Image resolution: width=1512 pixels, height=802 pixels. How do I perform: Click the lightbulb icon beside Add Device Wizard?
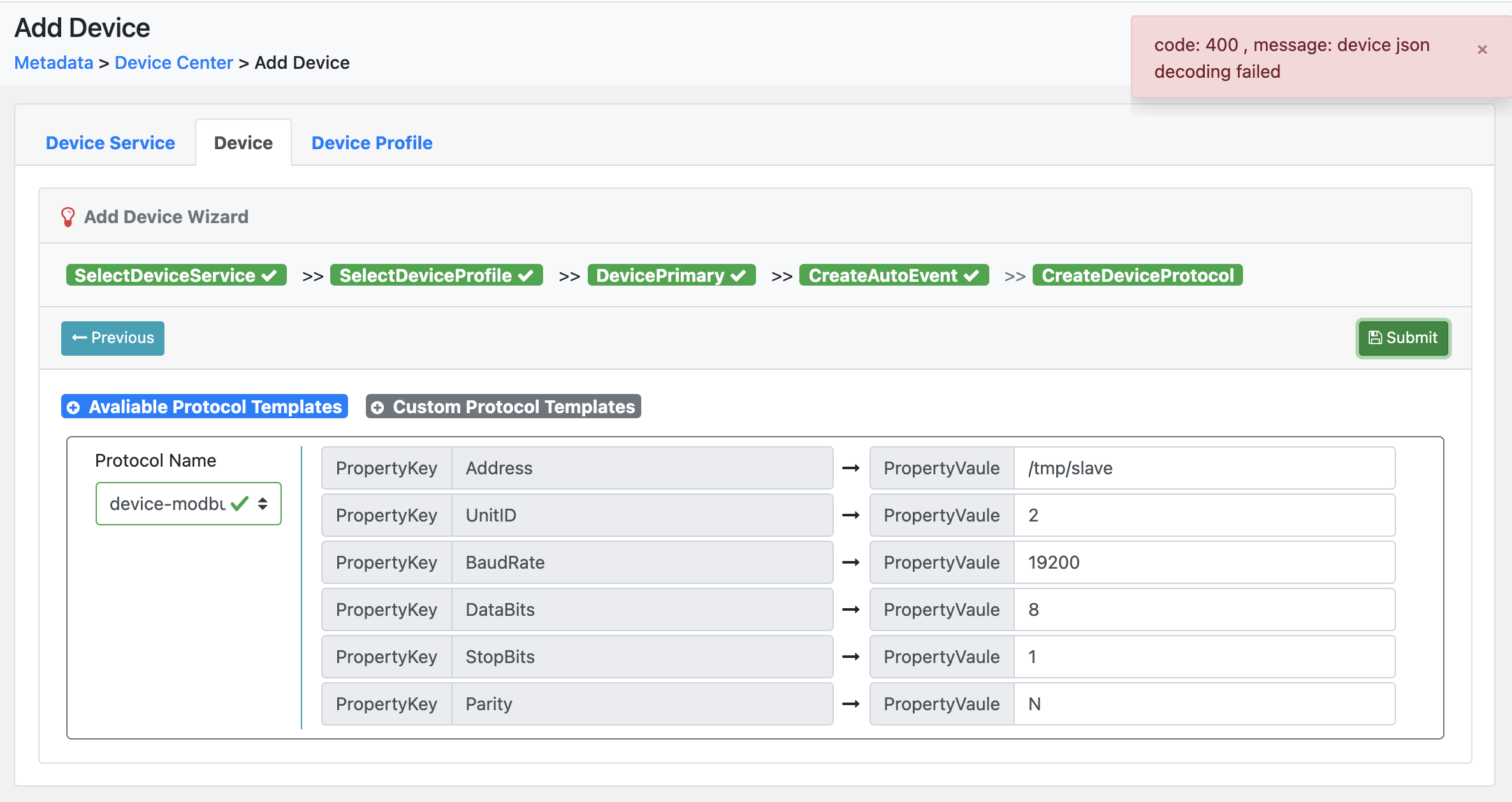[68, 216]
